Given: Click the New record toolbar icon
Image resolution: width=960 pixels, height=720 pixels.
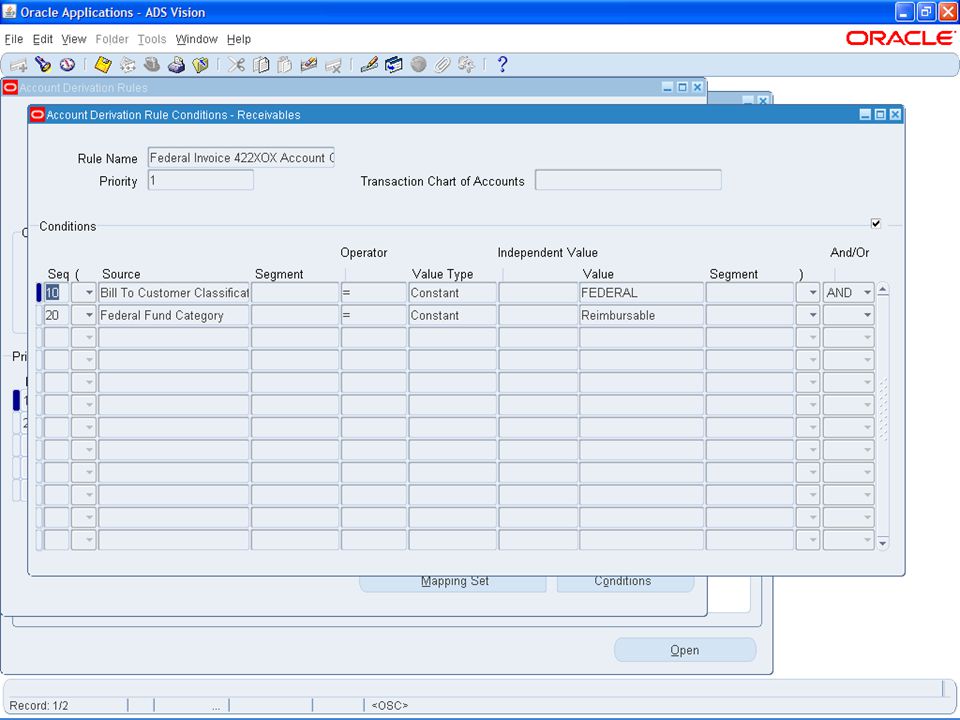Looking at the screenshot, I should click(18, 64).
